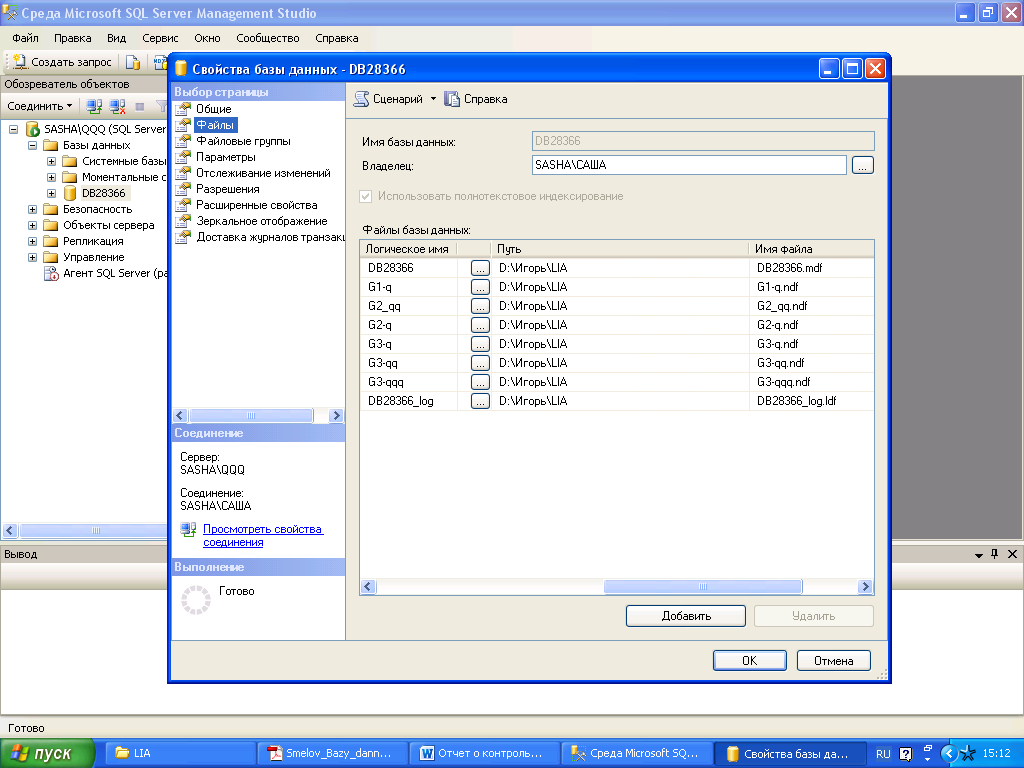
Task: Select Файловые группы page
Action: pos(243,141)
